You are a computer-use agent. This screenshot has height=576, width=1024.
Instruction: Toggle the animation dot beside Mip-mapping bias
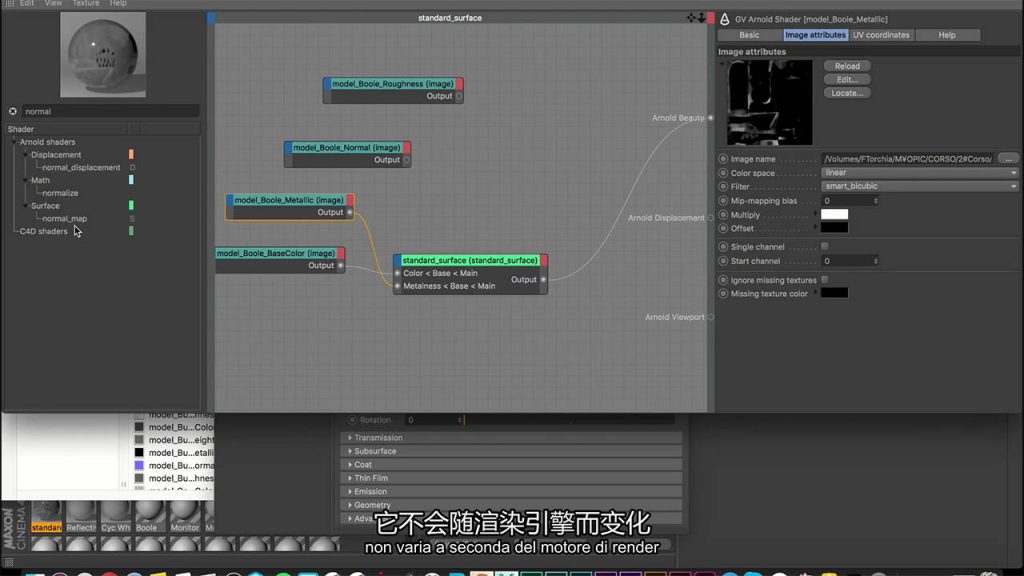point(723,200)
